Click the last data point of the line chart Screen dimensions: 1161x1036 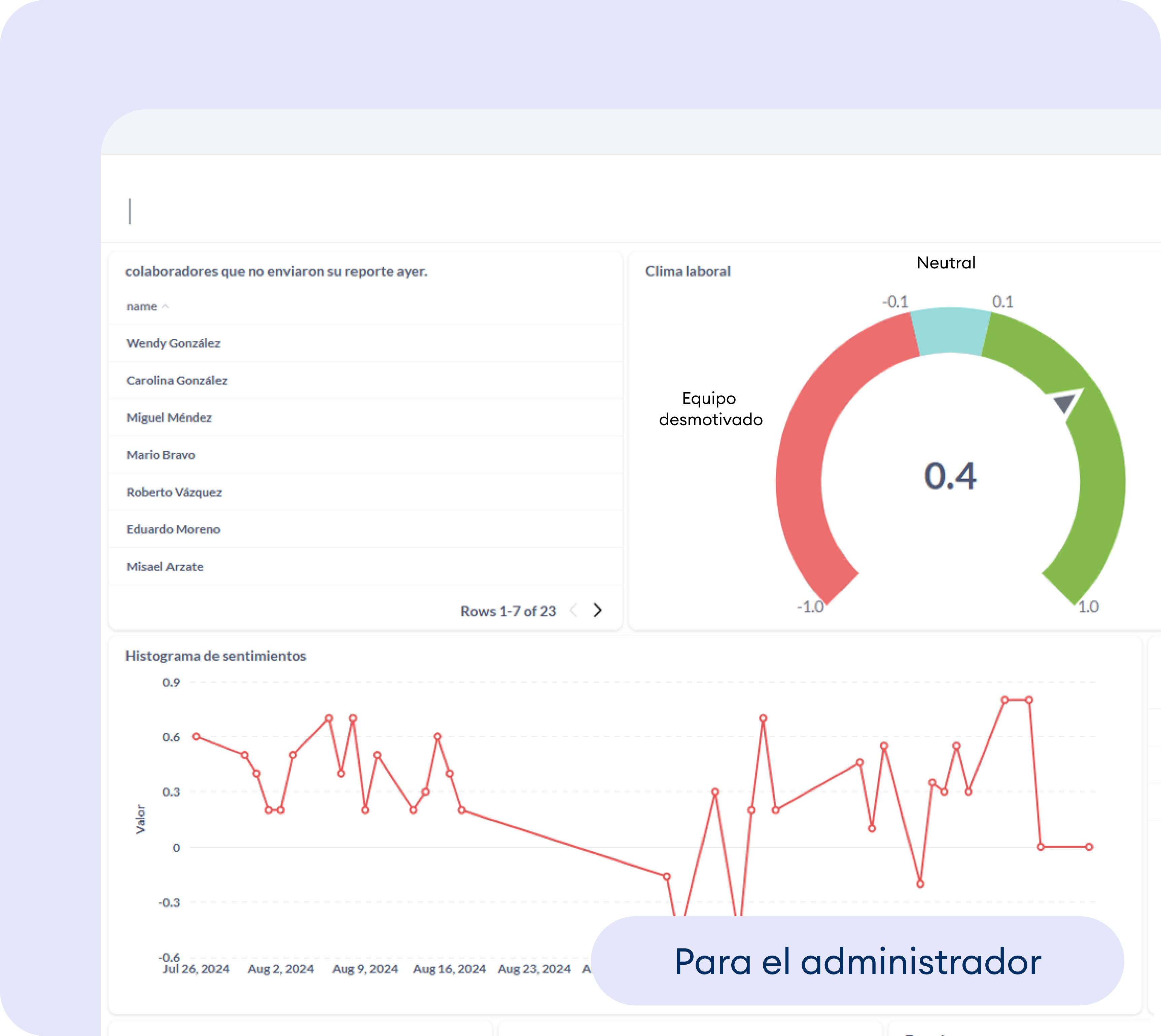coord(1089,847)
